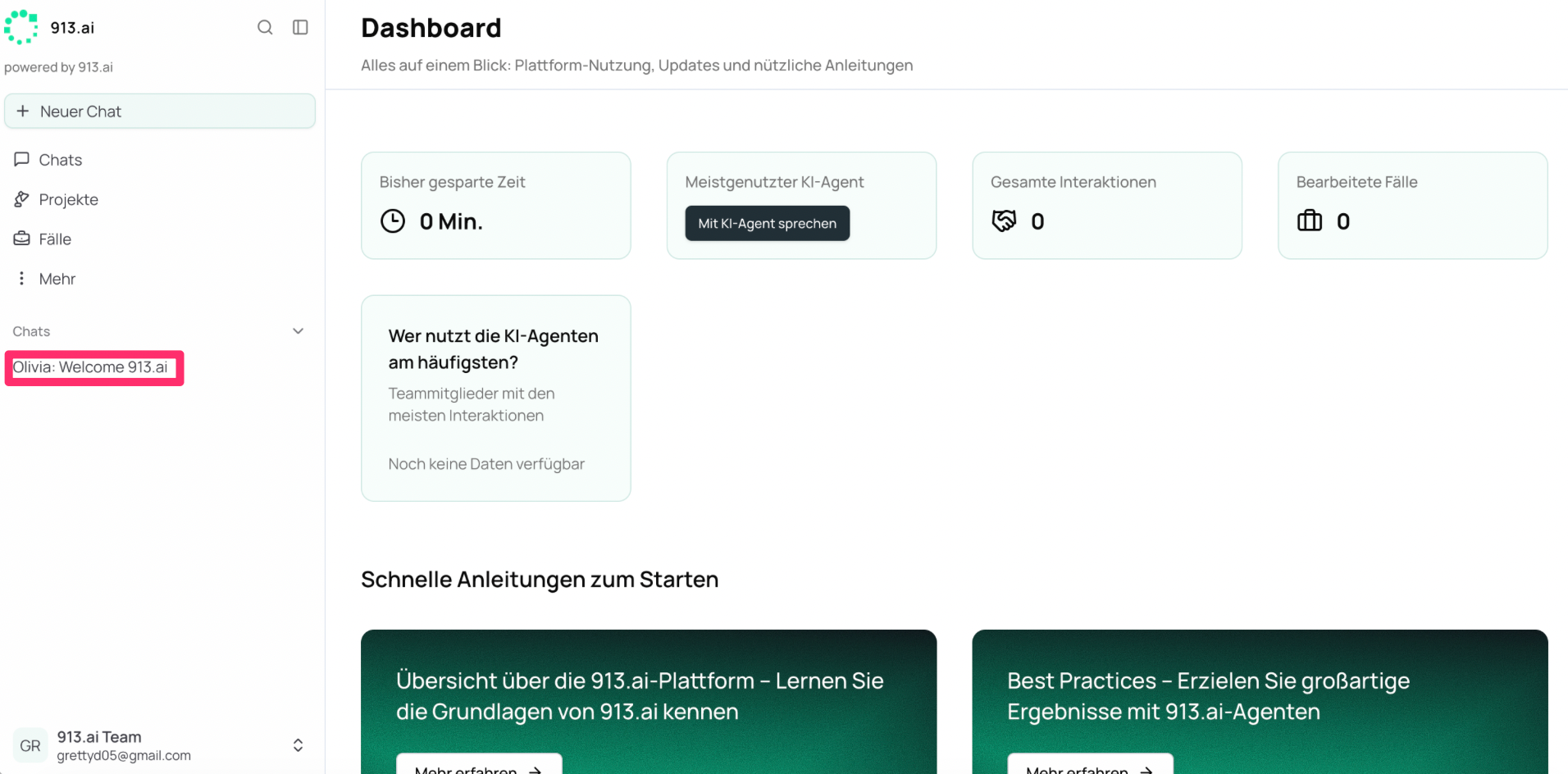Click the 0 Min. saved time value

pyautogui.click(x=451, y=221)
